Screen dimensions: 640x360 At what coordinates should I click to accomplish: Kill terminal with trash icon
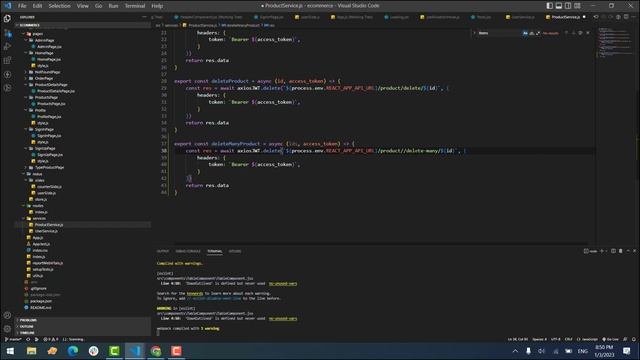(620, 251)
